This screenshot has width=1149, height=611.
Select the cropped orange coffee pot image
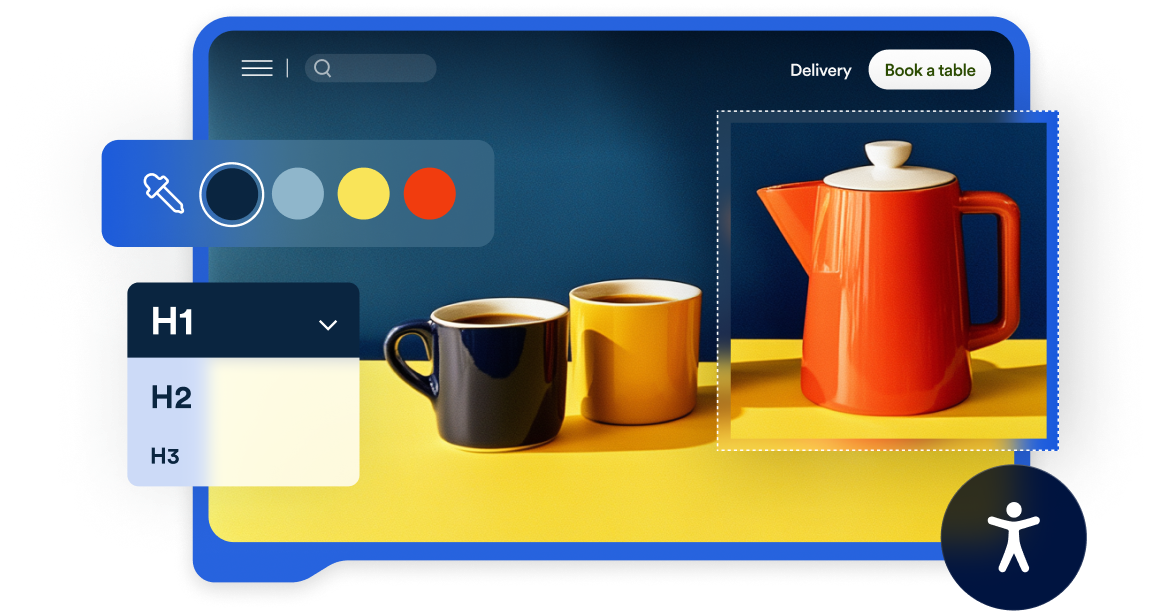pos(887,281)
